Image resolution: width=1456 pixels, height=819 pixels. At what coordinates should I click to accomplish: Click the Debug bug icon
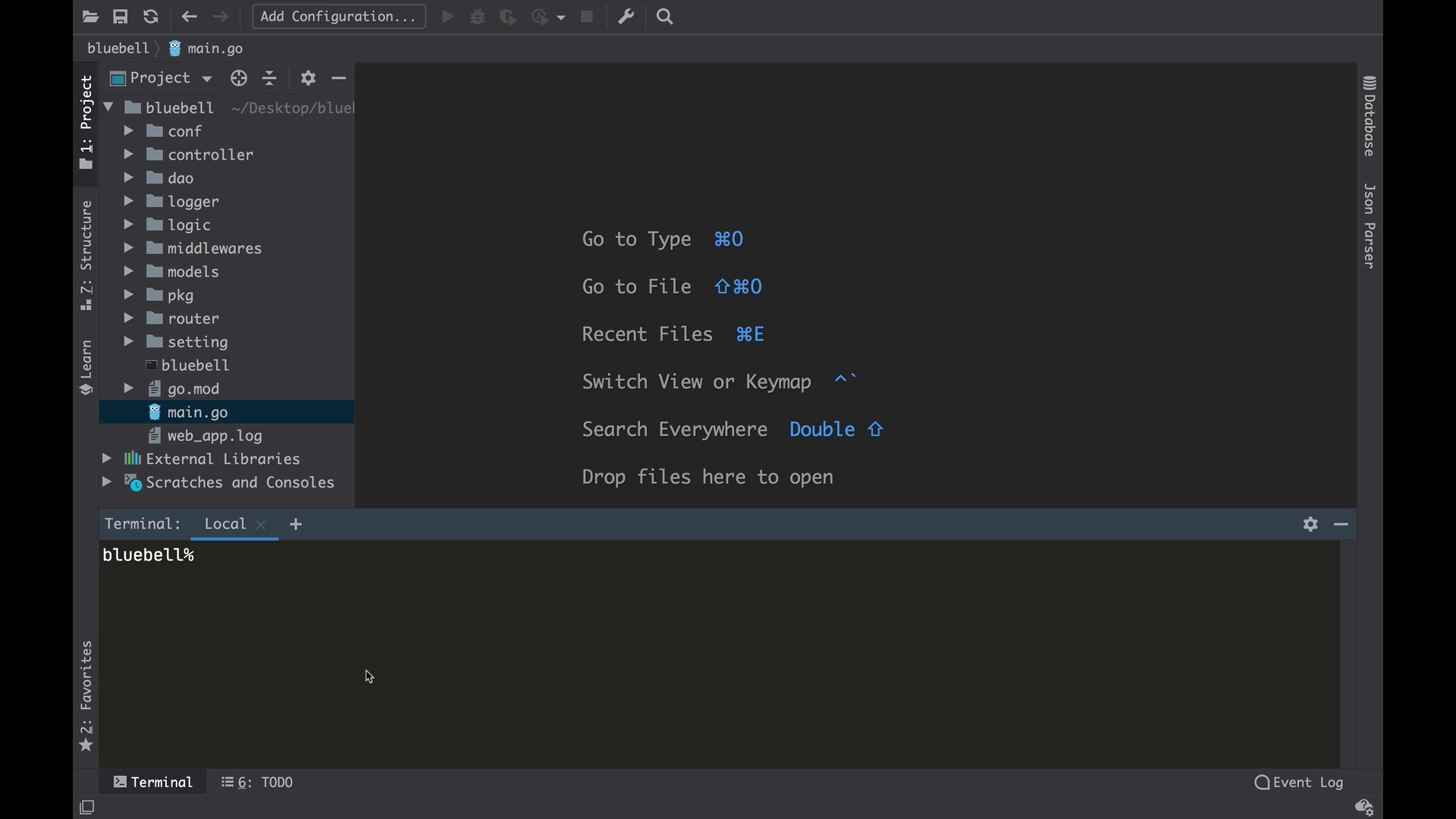click(x=478, y=17)
